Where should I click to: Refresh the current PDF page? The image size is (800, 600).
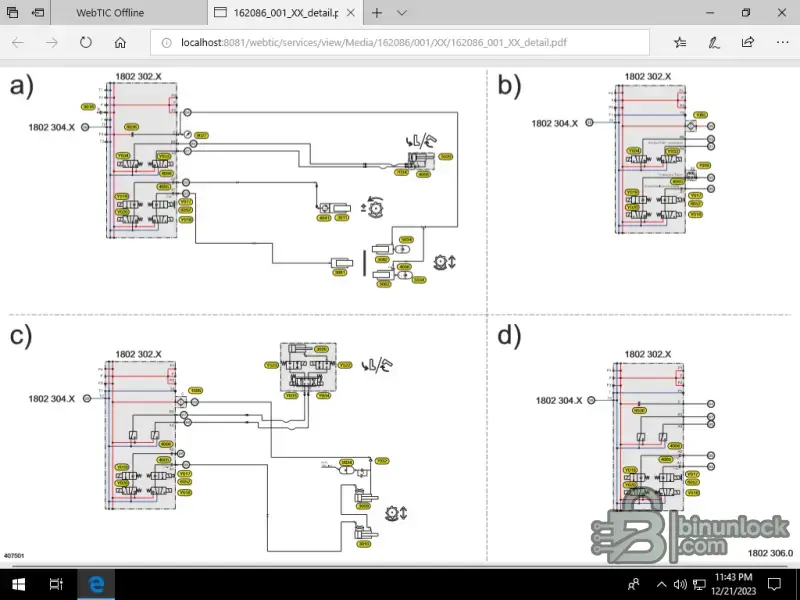pos(86,42)
